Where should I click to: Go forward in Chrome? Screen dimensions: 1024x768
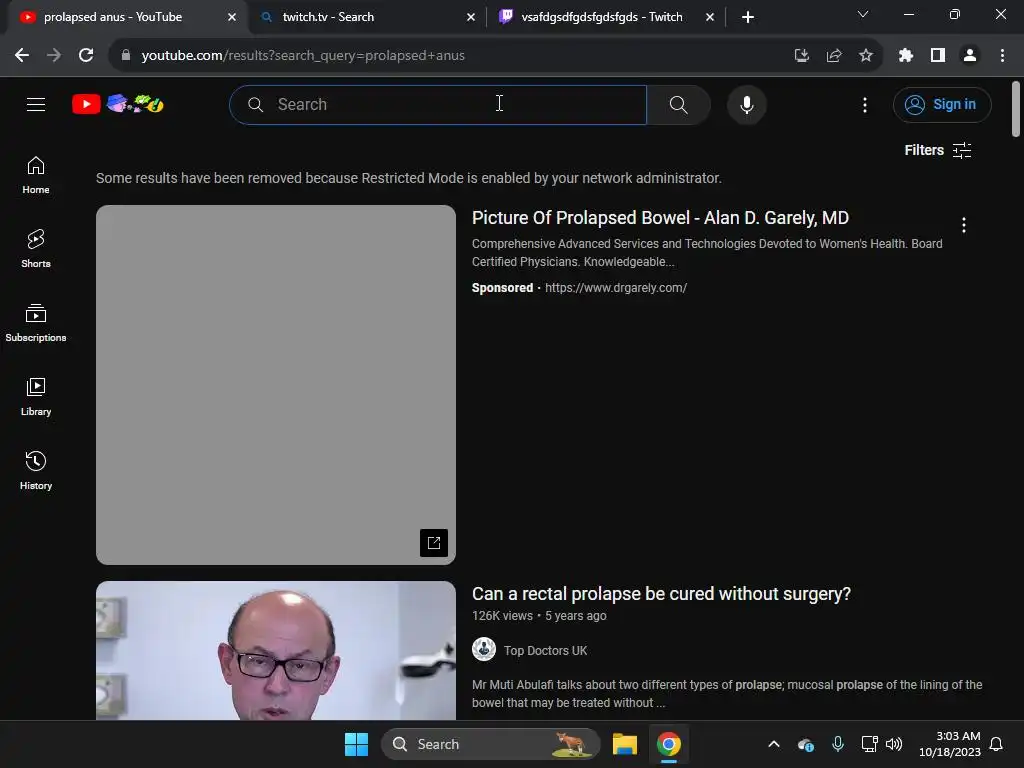point(54,56)
